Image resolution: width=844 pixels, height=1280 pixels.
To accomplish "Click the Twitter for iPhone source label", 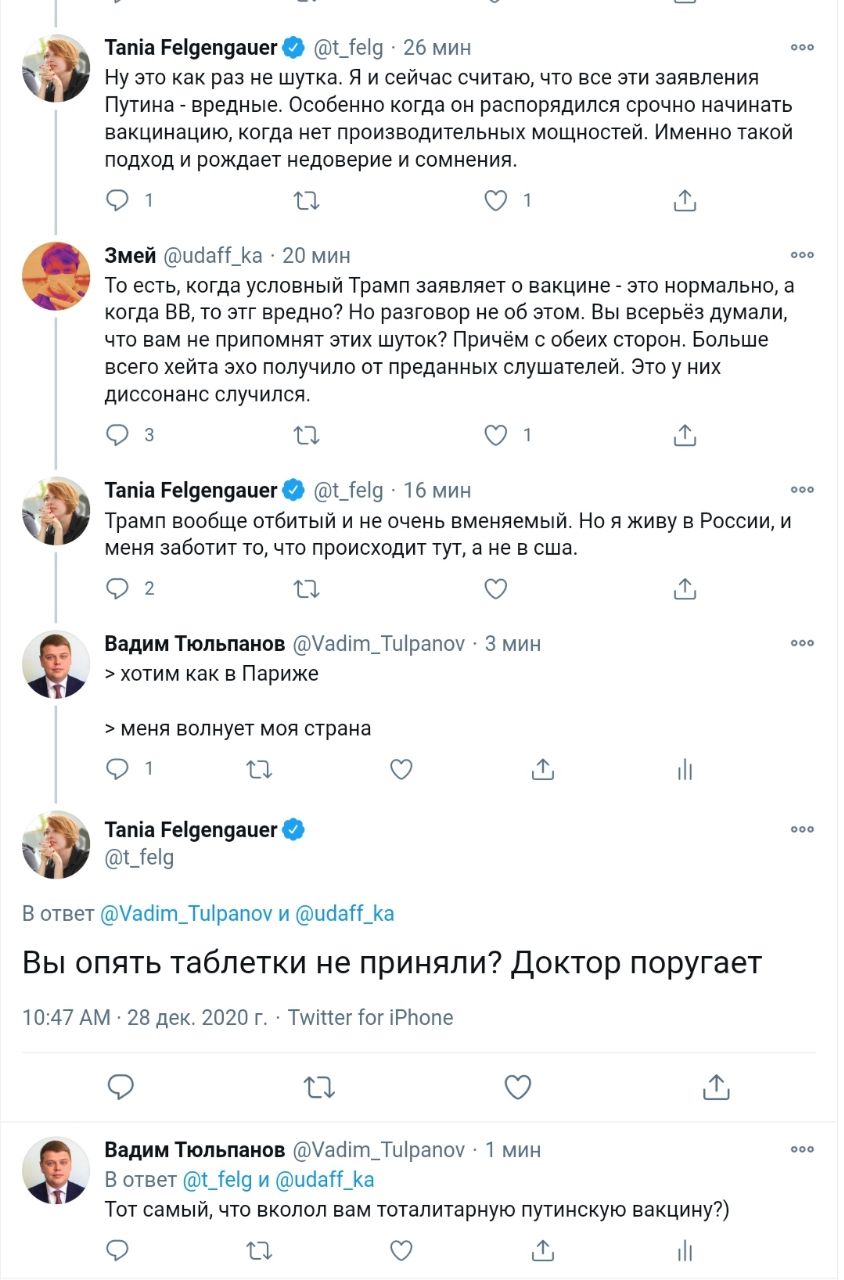I will [371, 1018].
